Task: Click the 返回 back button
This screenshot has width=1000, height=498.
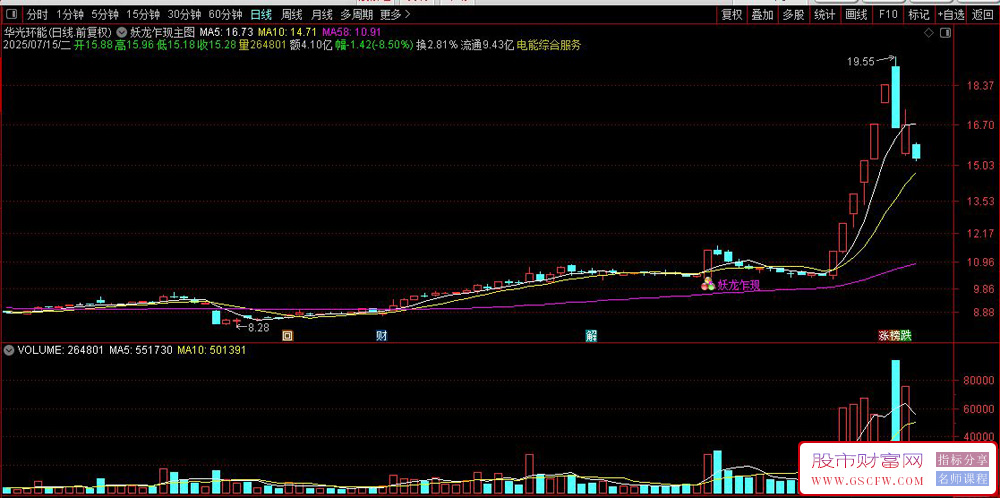Action: (983, 14)
